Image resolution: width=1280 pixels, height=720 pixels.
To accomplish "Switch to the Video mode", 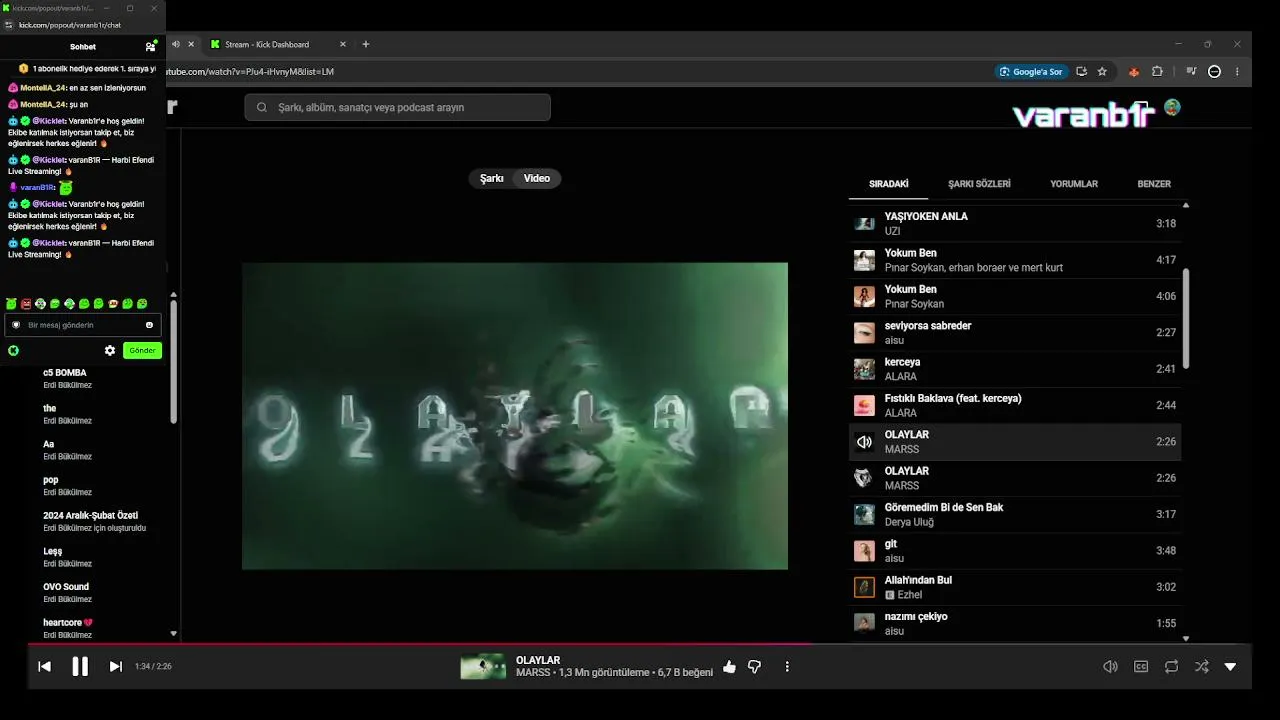I will (537, 178).
